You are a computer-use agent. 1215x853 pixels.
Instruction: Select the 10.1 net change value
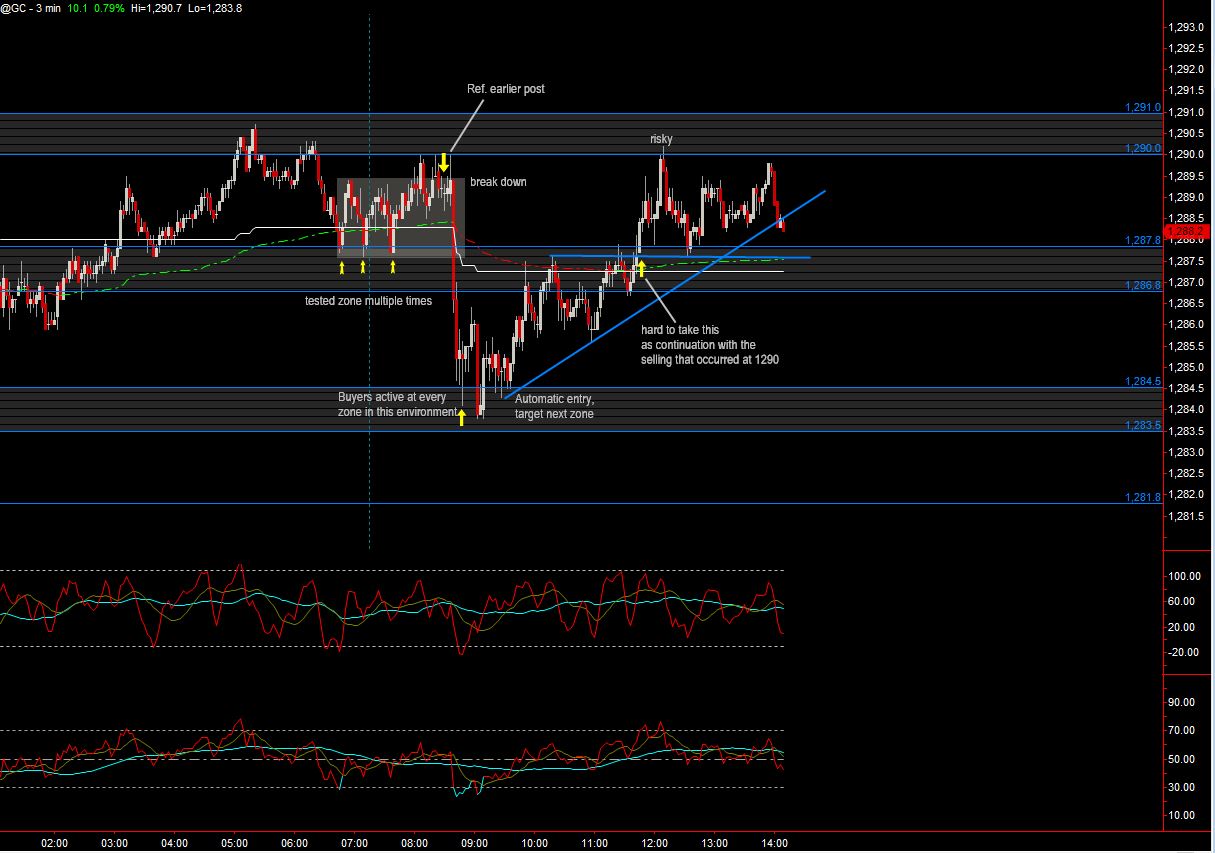point(77,8)
